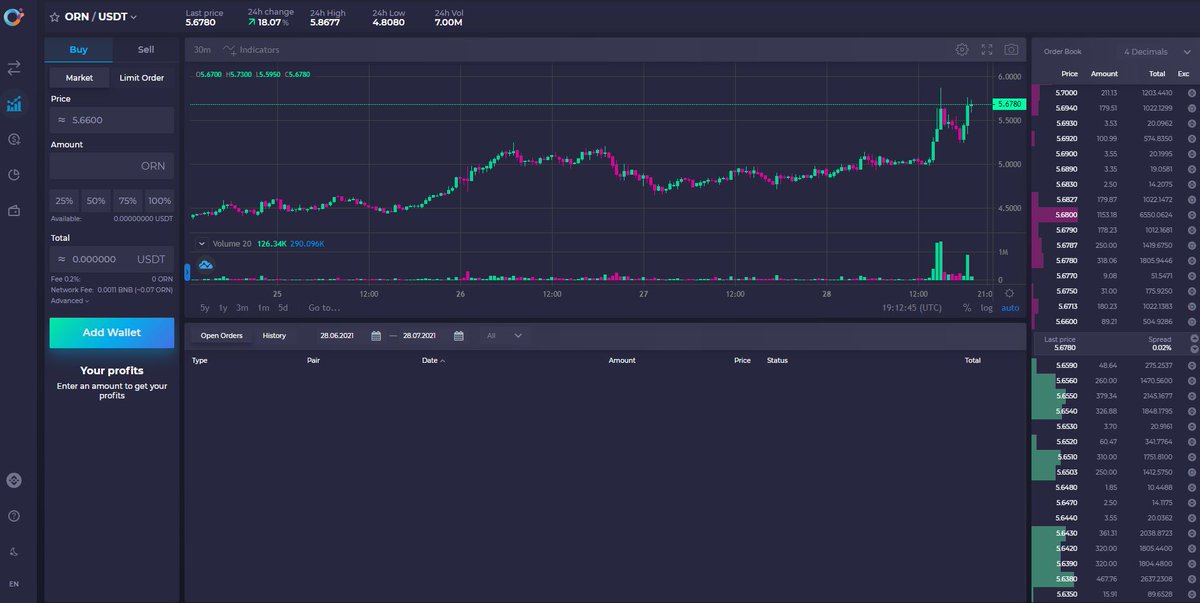Screen dimensions: 1200x603
Task: Open the wallet sidebar icon
Action: (x=14, y=211)
